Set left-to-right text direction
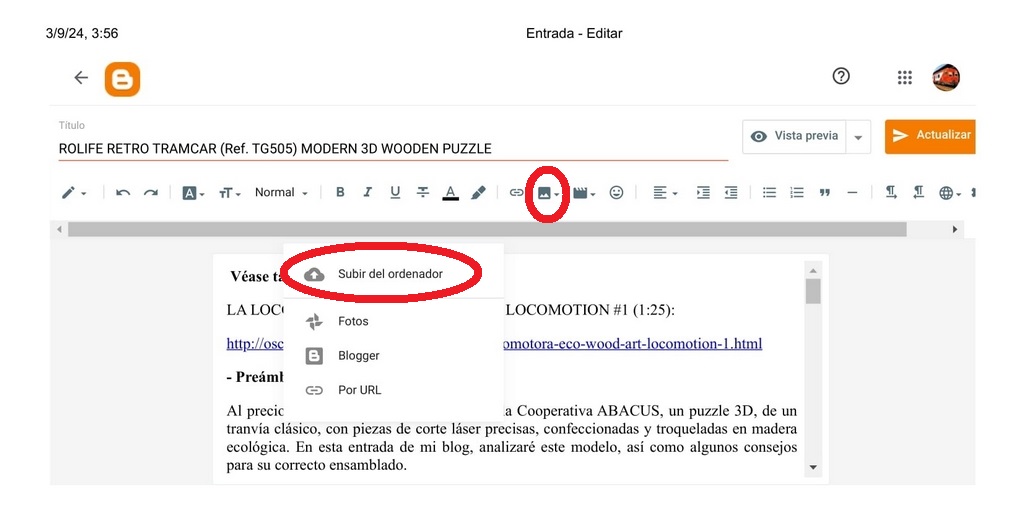The image size is (1024, 520). click(891, 192)
